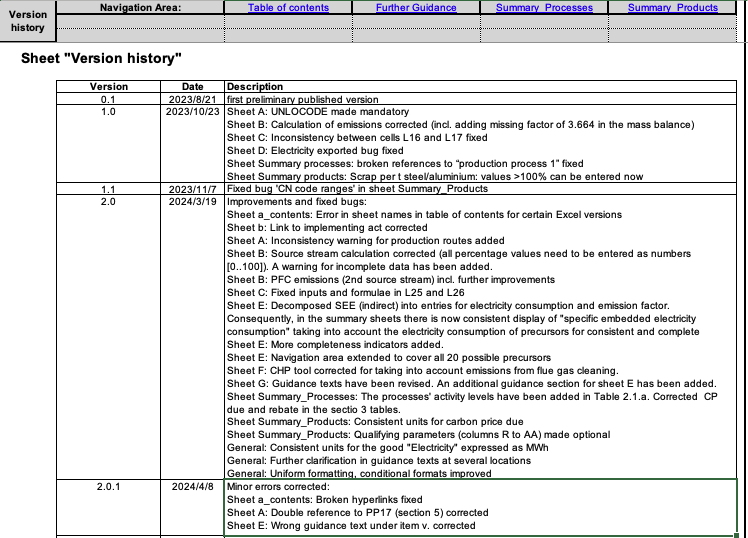Select the version 1.1 cell
This screenshot has height=538, width=748.
tap(109, 189)
